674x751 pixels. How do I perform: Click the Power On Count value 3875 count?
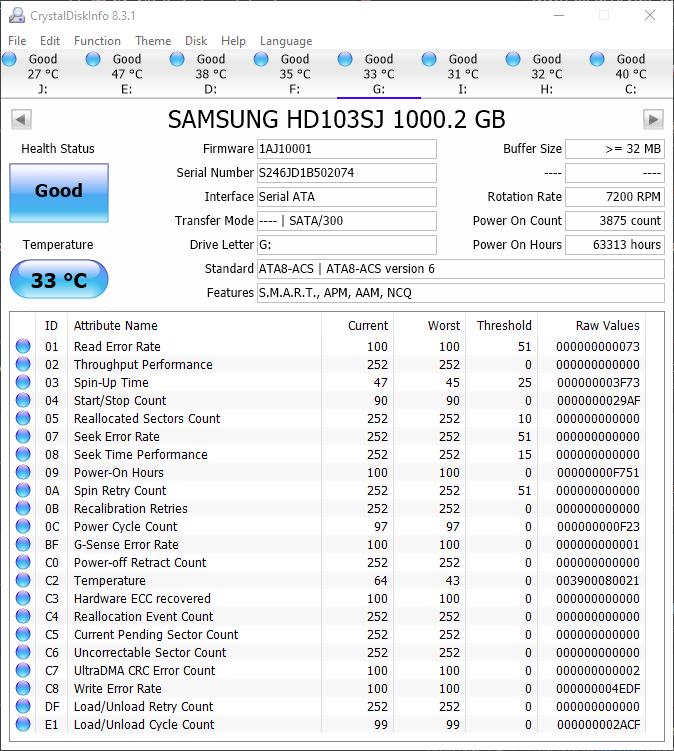[x=615, y=221]
